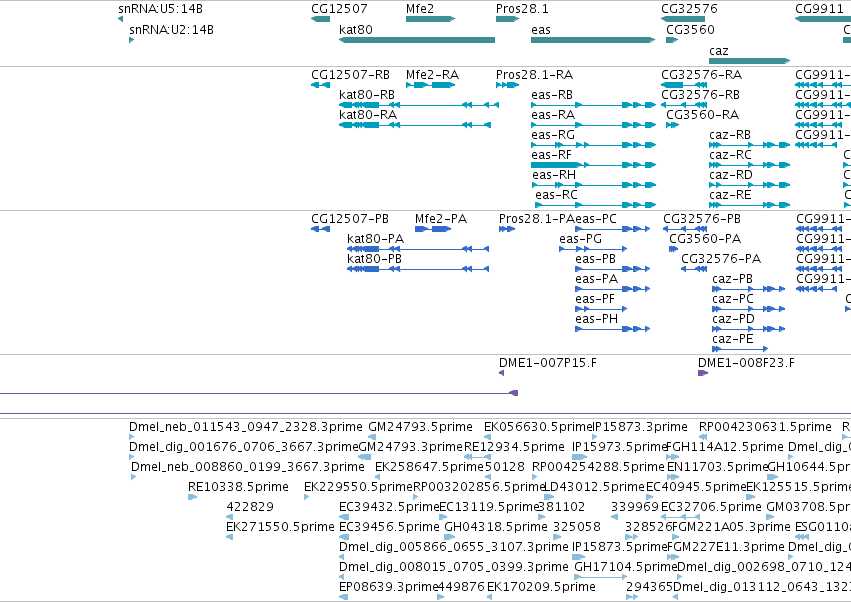Select transcript caz-RD
The image size is (851, 602).
point(731,175)
